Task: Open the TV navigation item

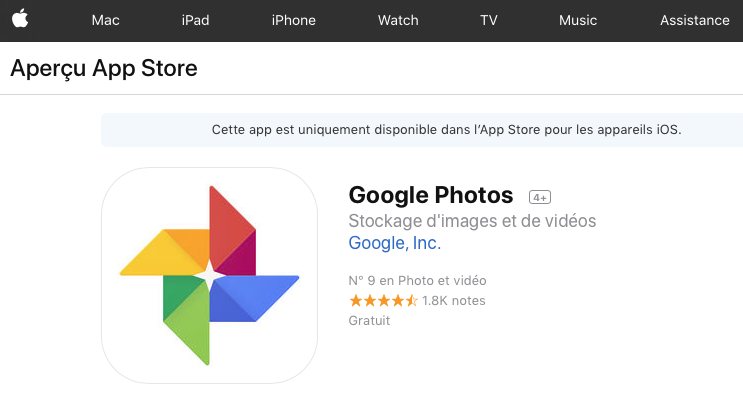Action: tap(489, 20)
